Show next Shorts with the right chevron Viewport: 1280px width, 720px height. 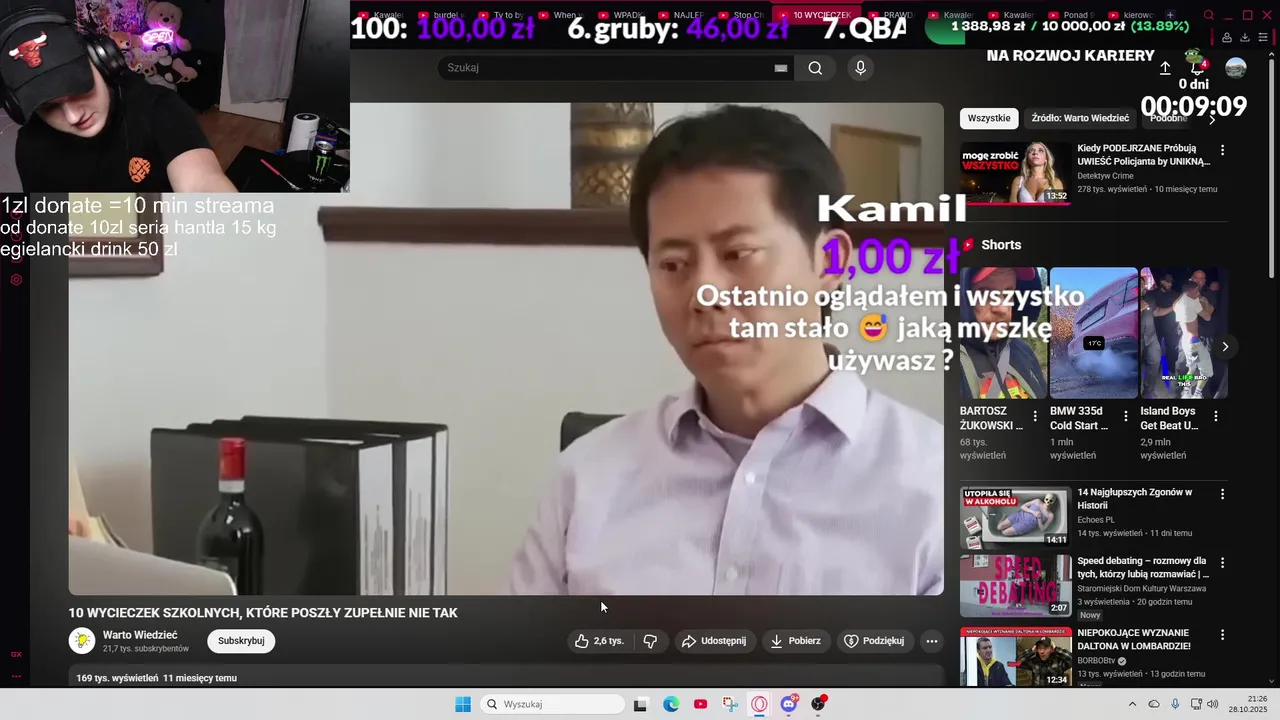[x=1225, y=347]
